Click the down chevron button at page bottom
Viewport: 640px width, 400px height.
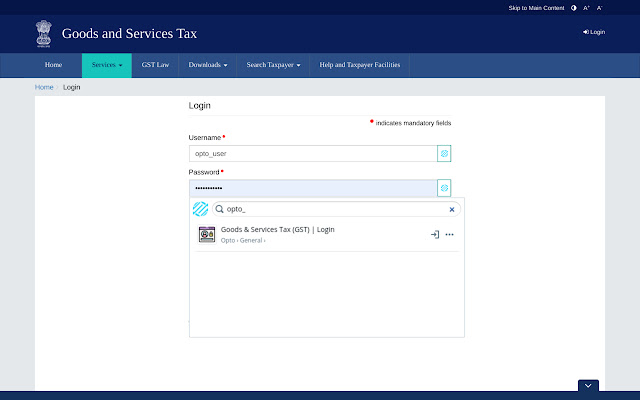[588, 386]
